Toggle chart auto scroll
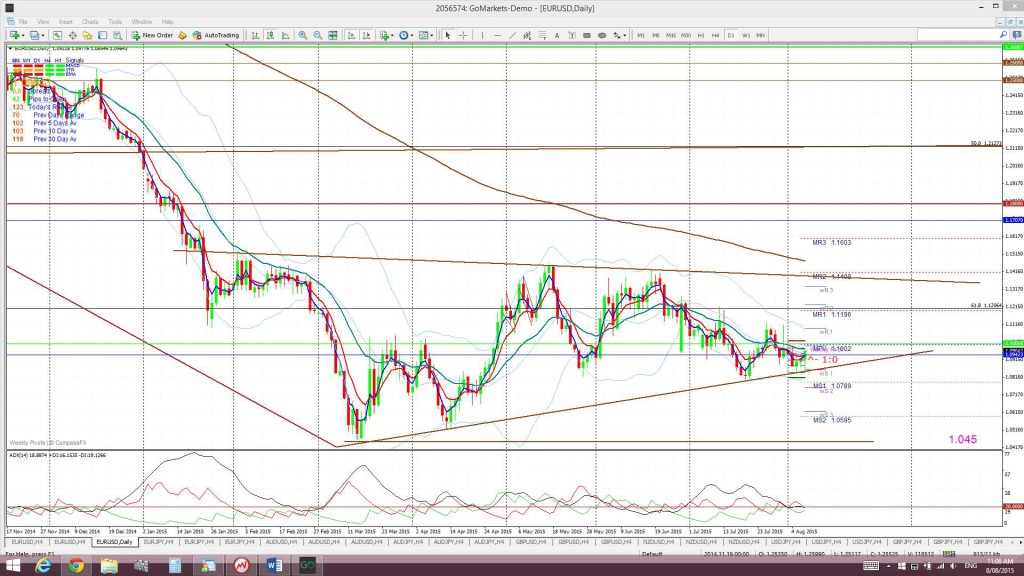Screen dimensions: 1024x576 tap(351, 35)
